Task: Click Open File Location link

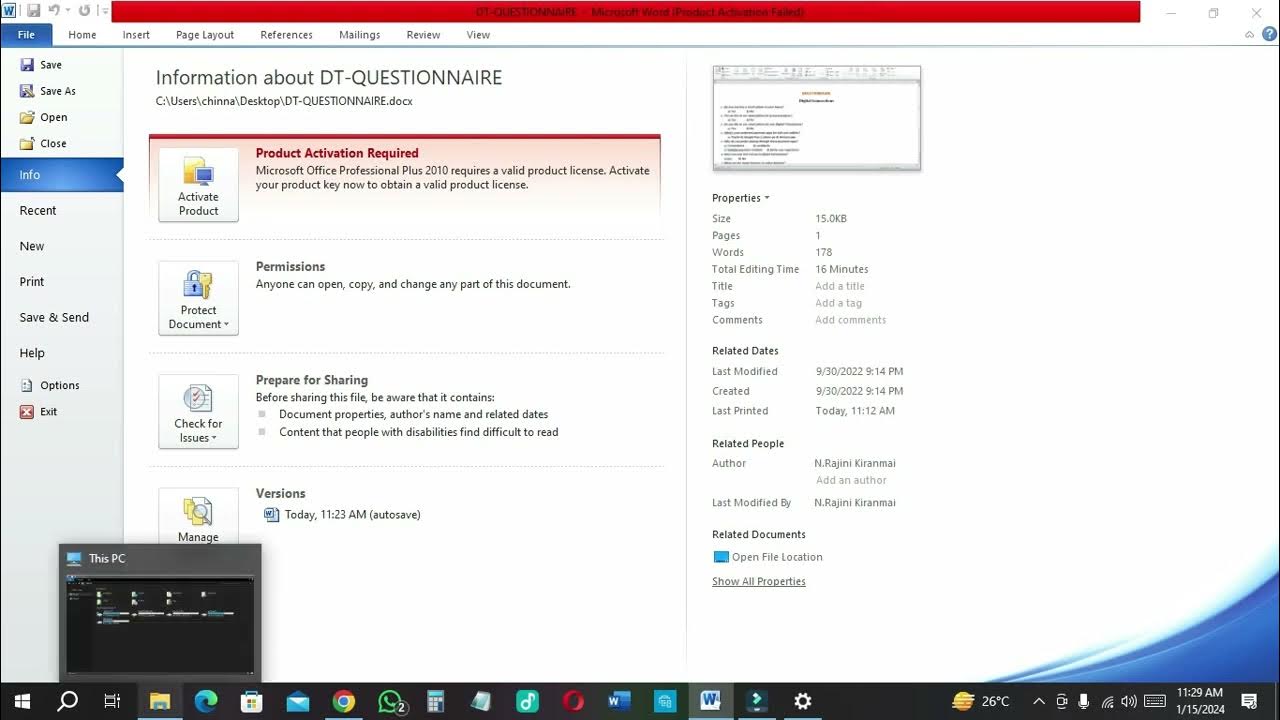Action: [x=768, y=557]
